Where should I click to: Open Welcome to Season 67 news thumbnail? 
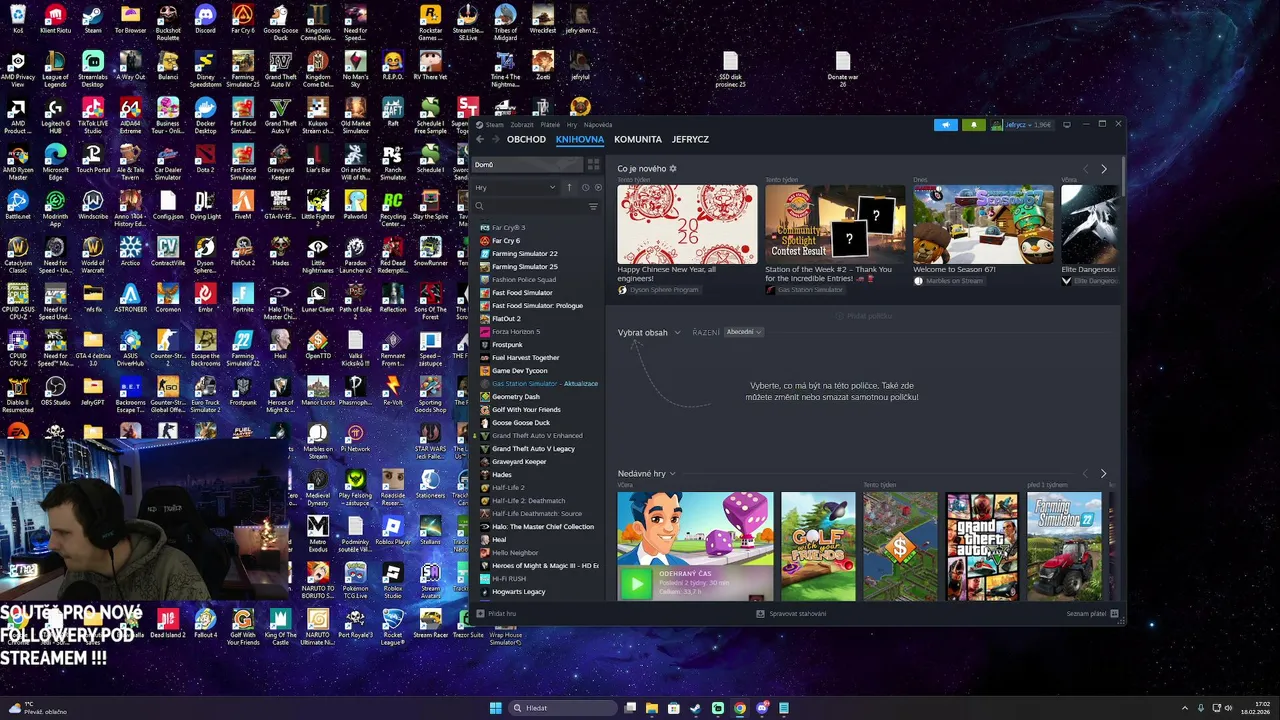(983, 224)
